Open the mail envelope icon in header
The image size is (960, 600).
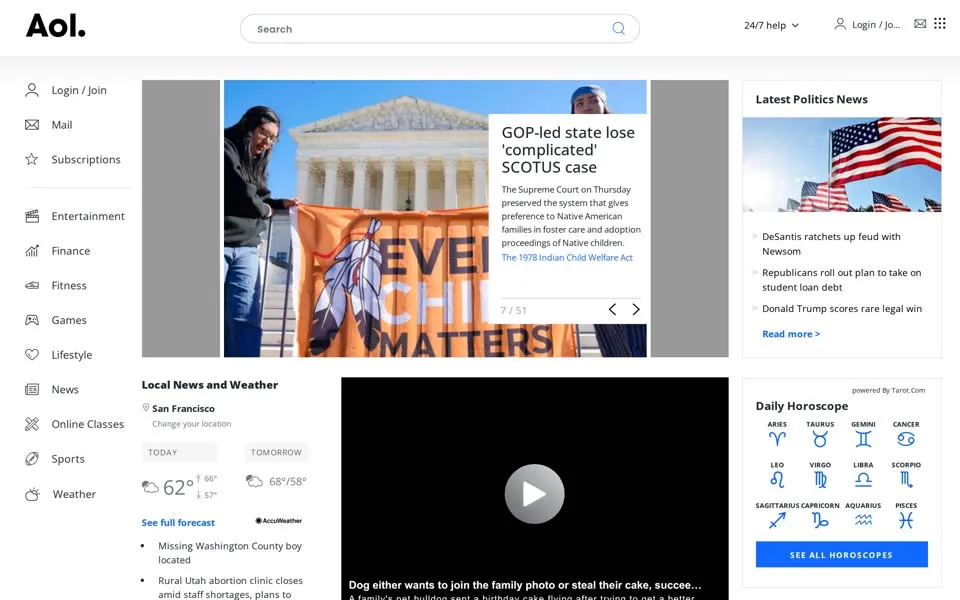[920, 24]
